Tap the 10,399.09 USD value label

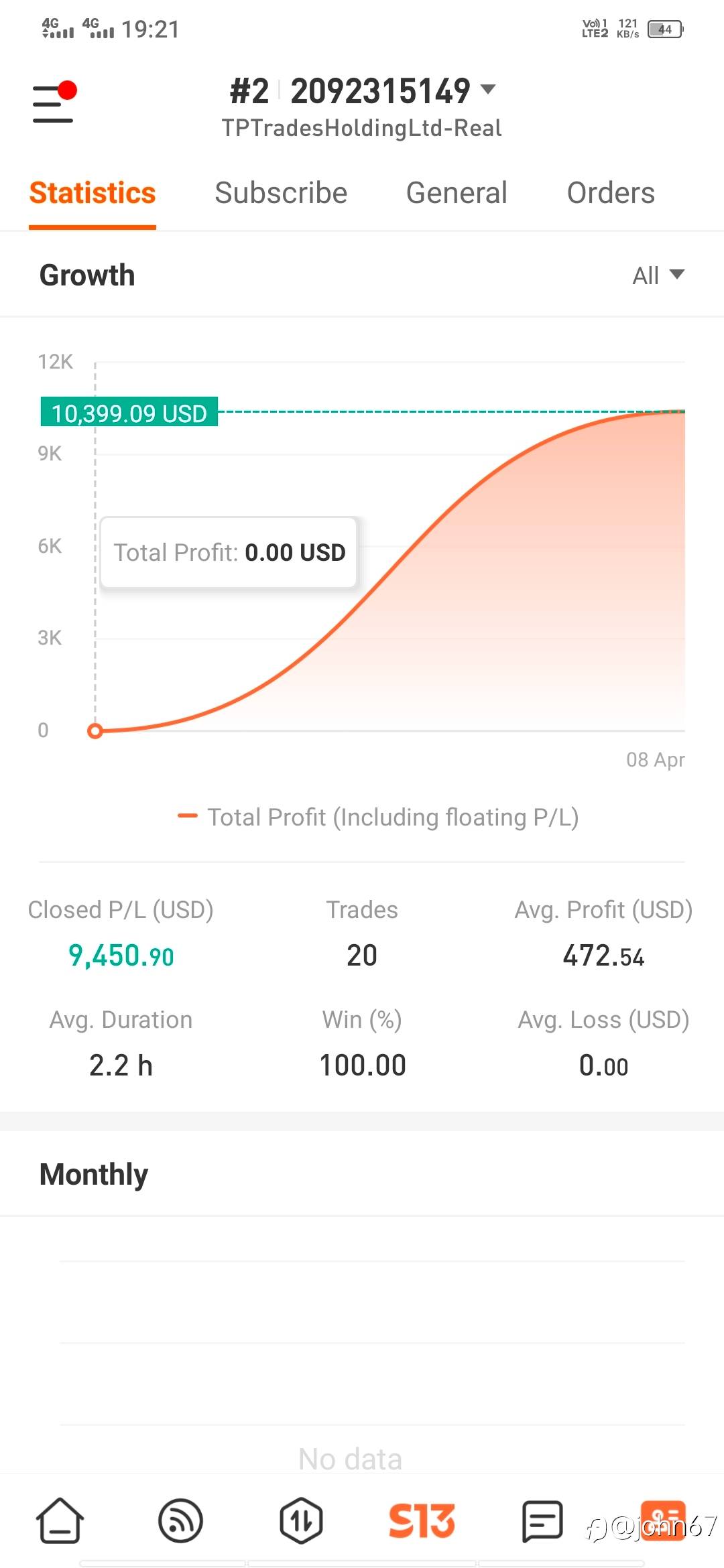point(129,413)
